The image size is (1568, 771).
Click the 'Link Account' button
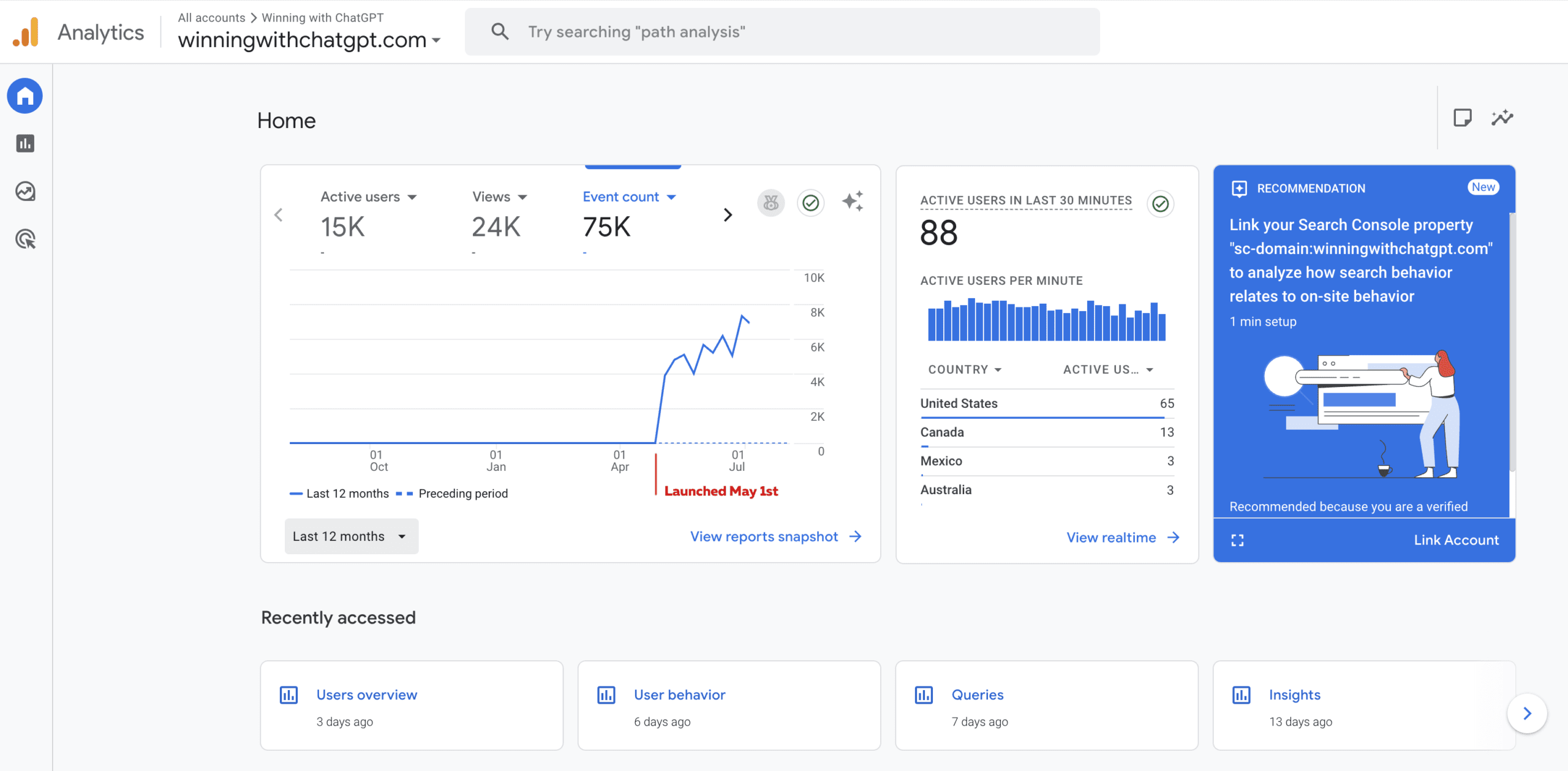pyautogui.click(x=1456, y=540)
